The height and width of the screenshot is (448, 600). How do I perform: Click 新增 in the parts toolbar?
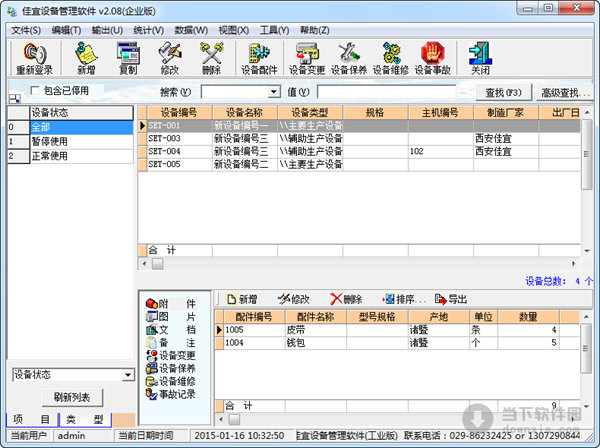click(x=241, y=299)
